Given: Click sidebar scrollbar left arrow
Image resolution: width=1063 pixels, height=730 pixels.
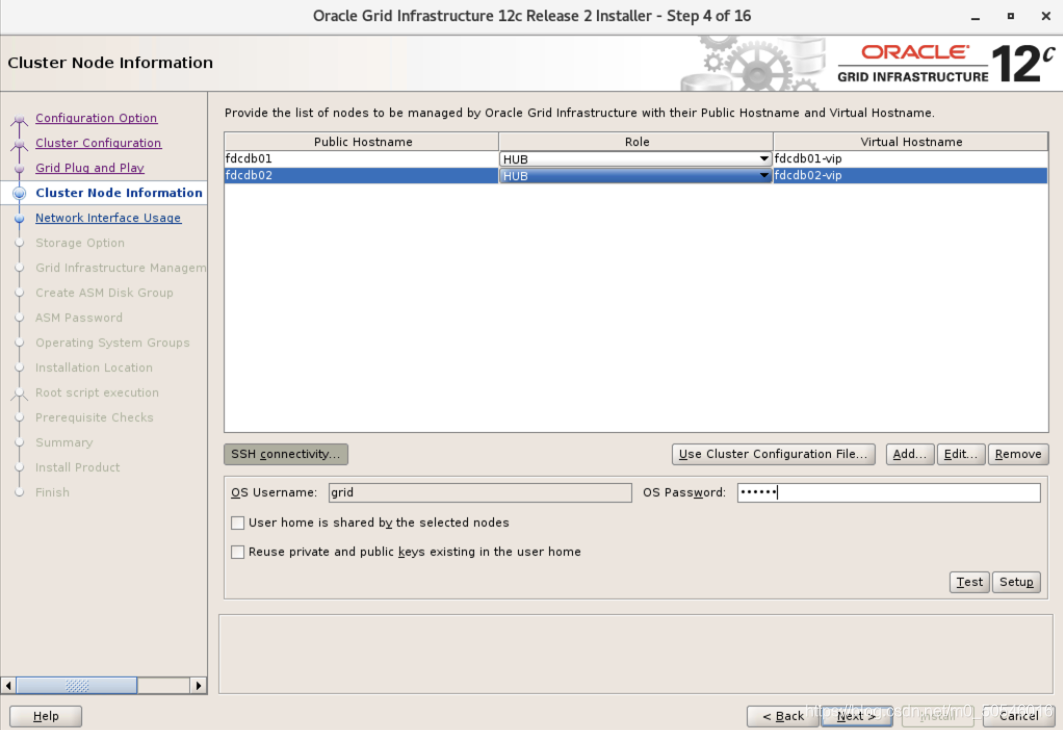Looking at the screenshot, I should 9,686.
